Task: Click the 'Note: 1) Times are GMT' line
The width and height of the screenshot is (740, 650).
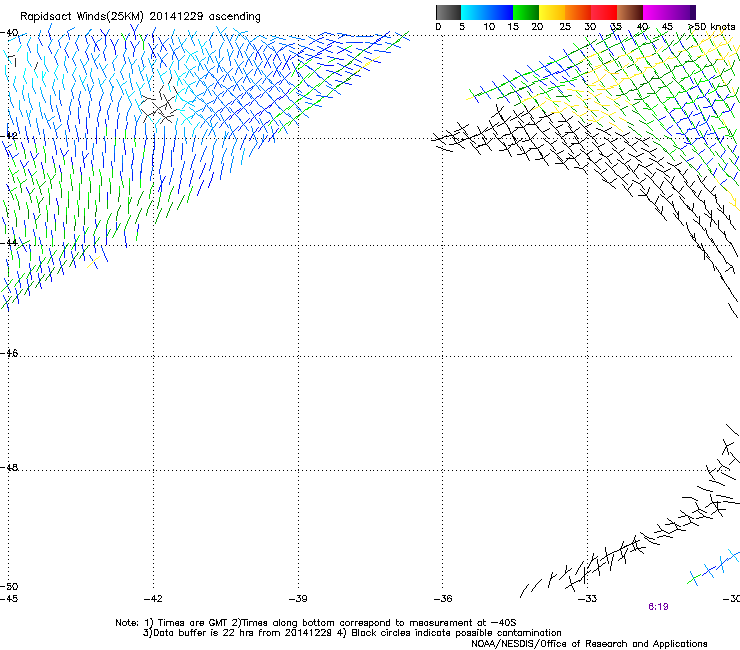Action: click(x=316, y=623)
